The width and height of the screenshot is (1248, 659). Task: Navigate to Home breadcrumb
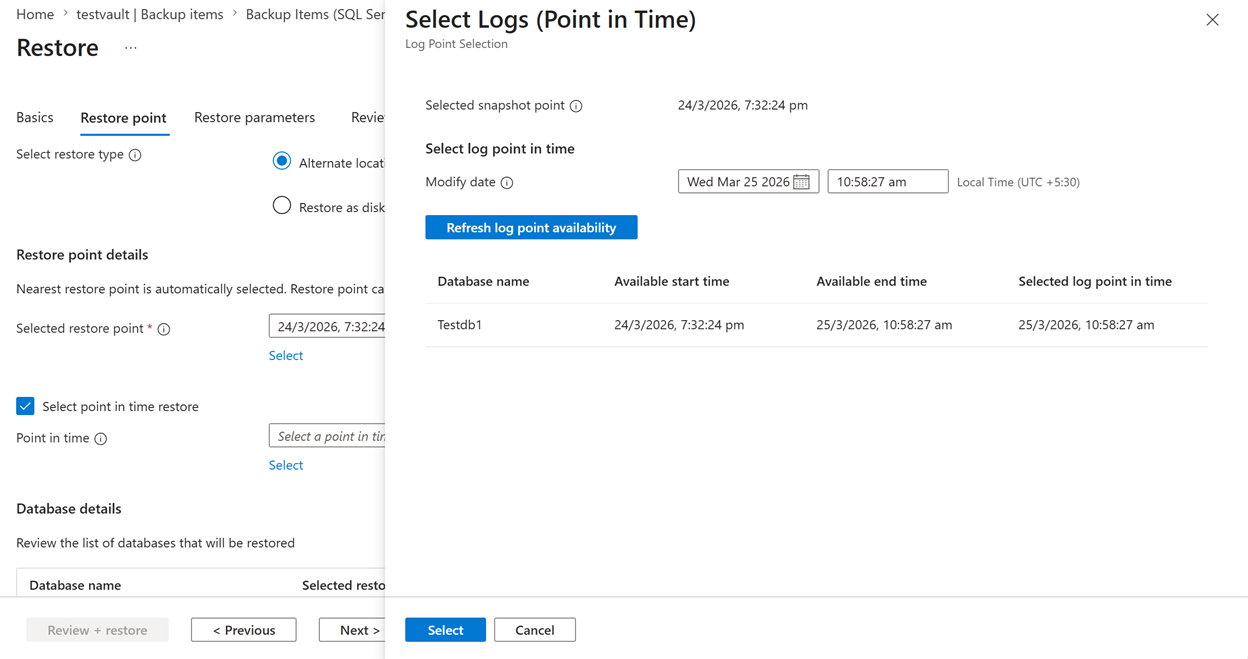[35, 14]
